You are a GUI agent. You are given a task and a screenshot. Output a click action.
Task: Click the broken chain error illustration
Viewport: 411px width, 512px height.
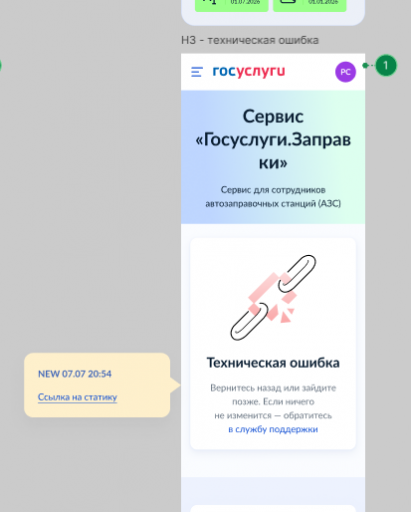(273, 298)
